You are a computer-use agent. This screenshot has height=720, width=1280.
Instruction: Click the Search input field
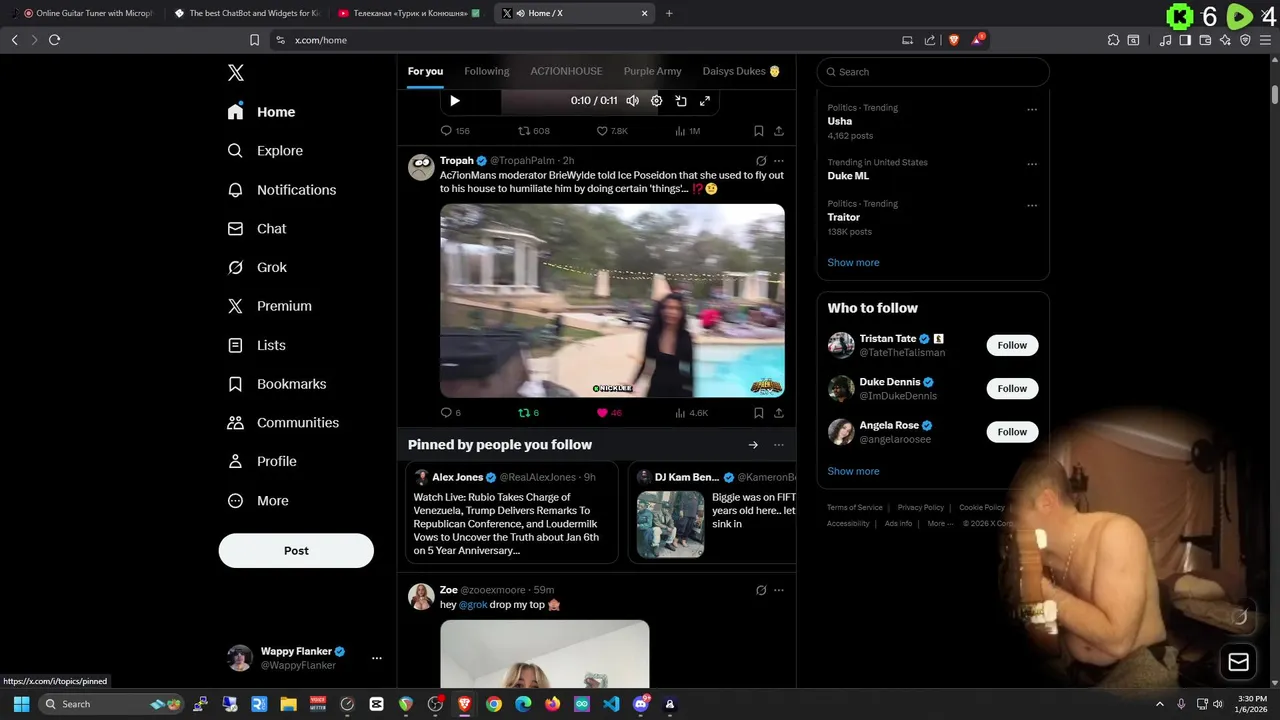pos(933,72)
